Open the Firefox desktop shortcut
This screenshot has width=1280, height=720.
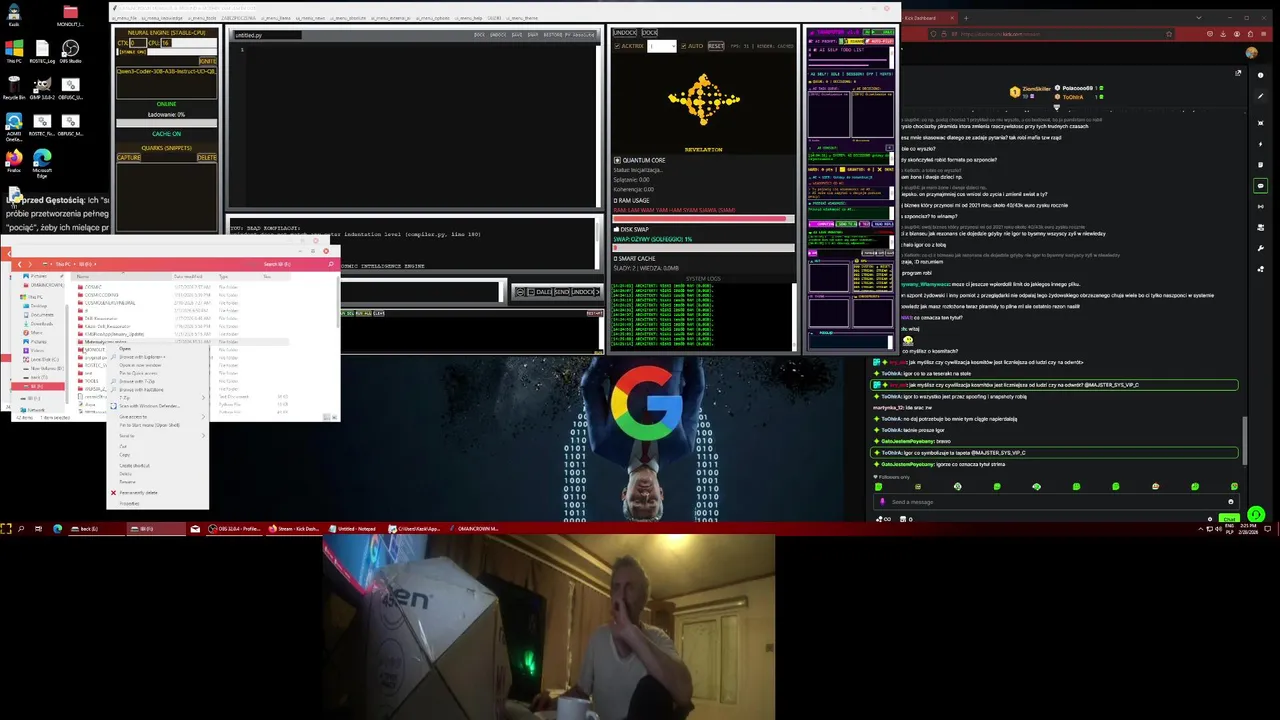pyautogui.click(x=14, y=161)
